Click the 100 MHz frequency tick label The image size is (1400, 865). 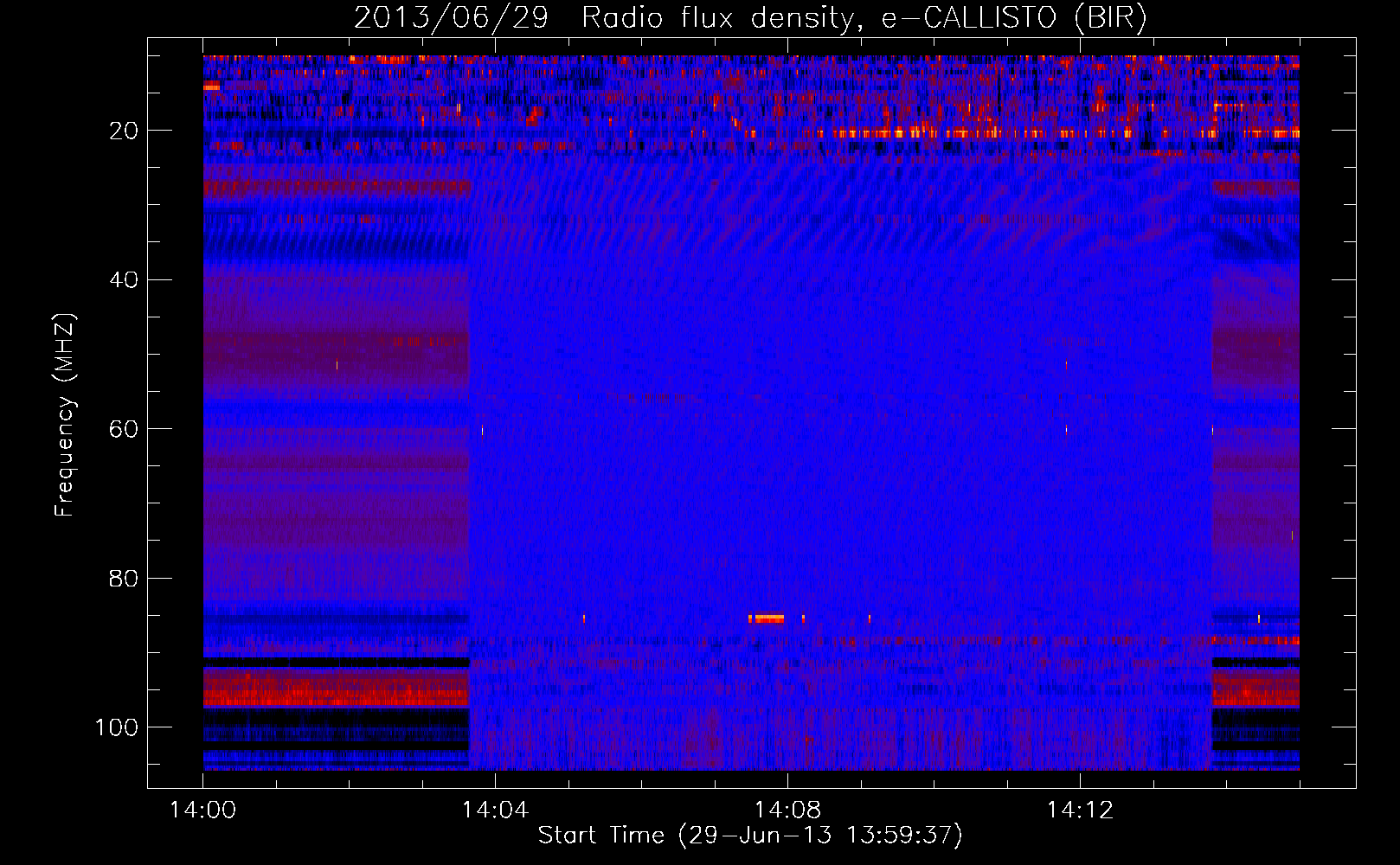coord(117,727)
